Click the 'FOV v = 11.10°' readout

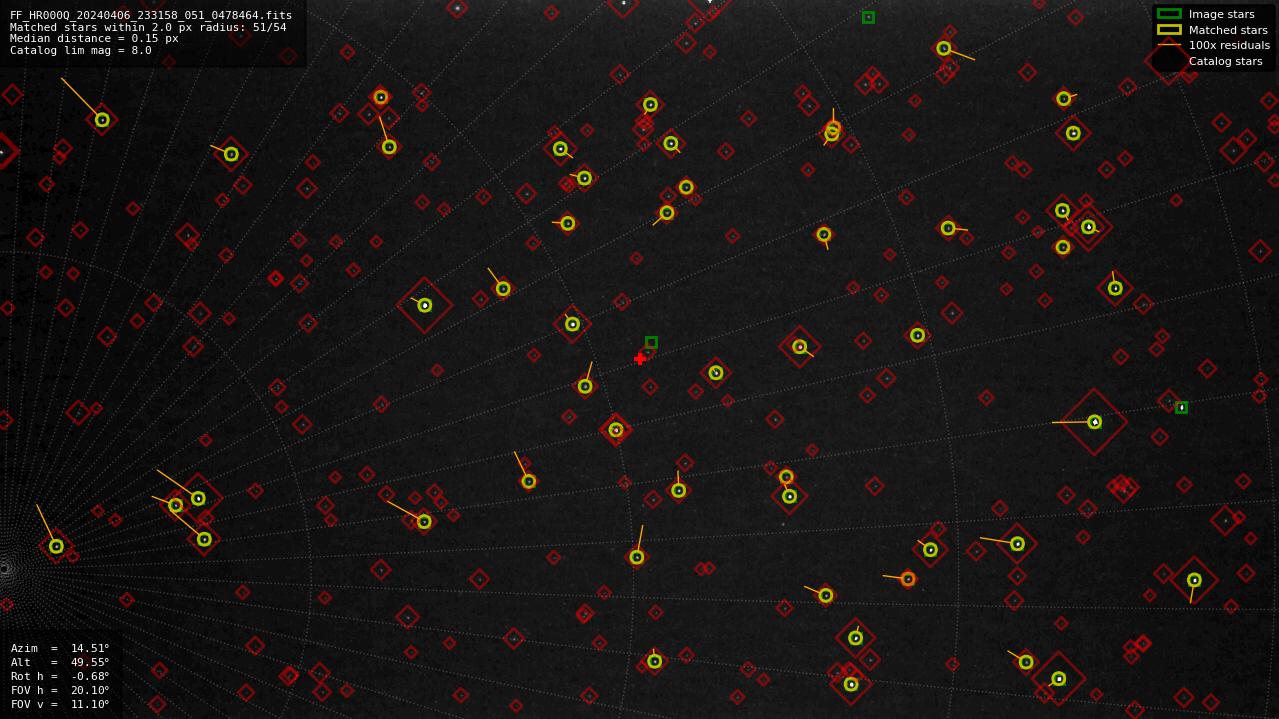pyautogui.click(x=60, y=704)
